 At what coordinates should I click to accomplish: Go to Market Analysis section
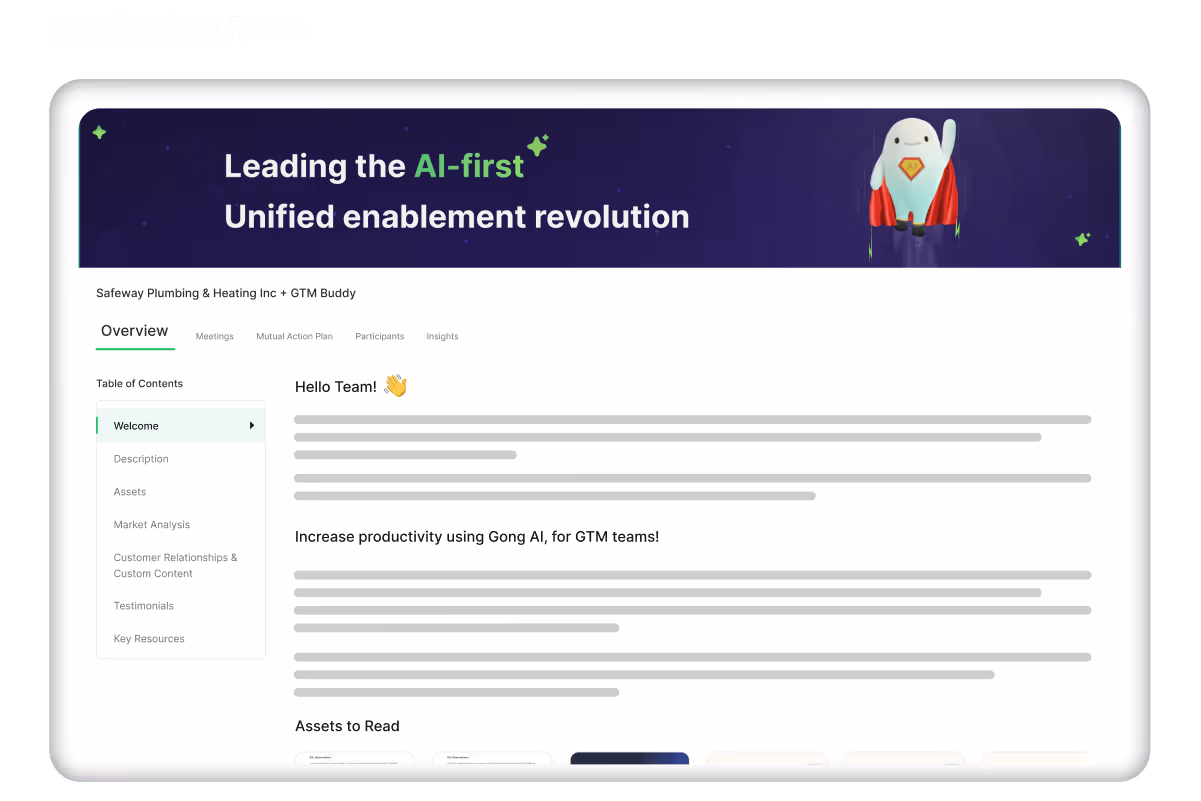pyautogui.click(x=152, y=525)
